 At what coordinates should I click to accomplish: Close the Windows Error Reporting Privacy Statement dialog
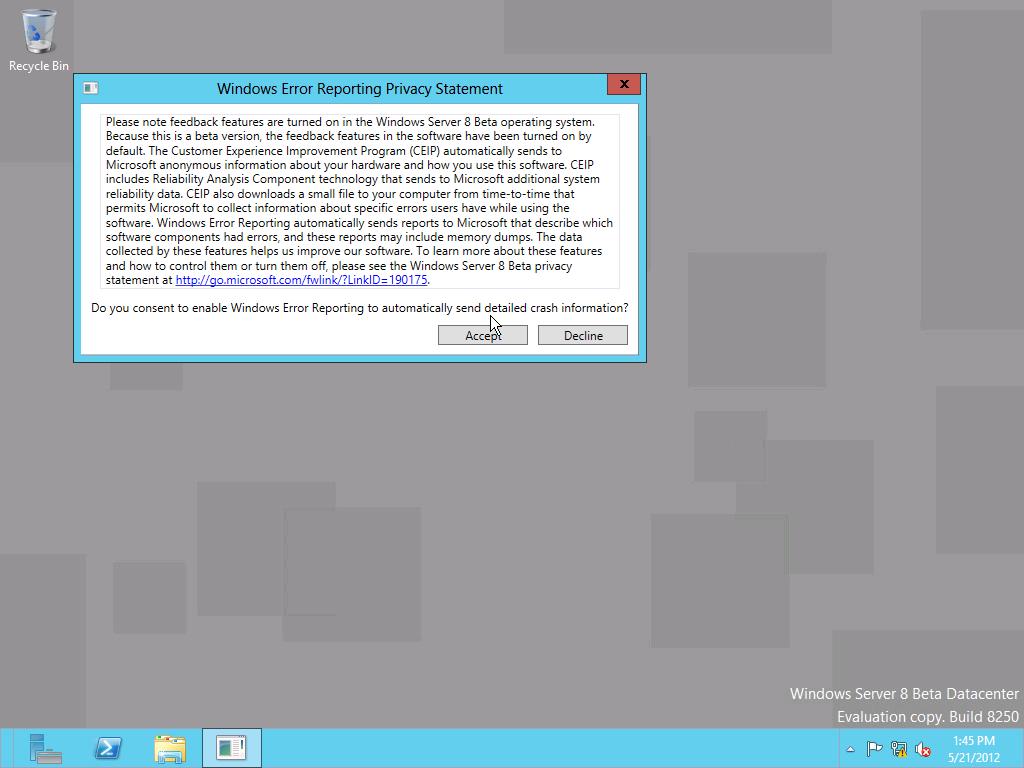point(624,84)
